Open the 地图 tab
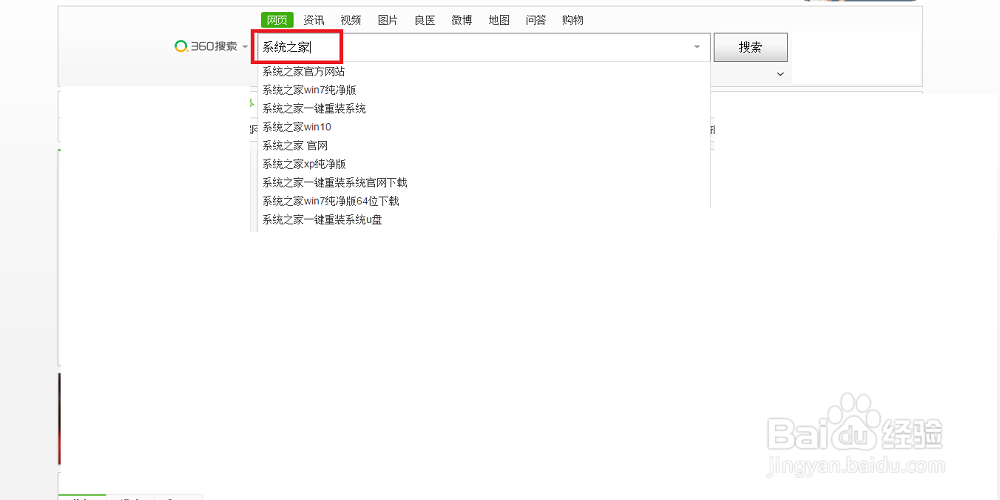1000x500 pixels. pos(499,20)
